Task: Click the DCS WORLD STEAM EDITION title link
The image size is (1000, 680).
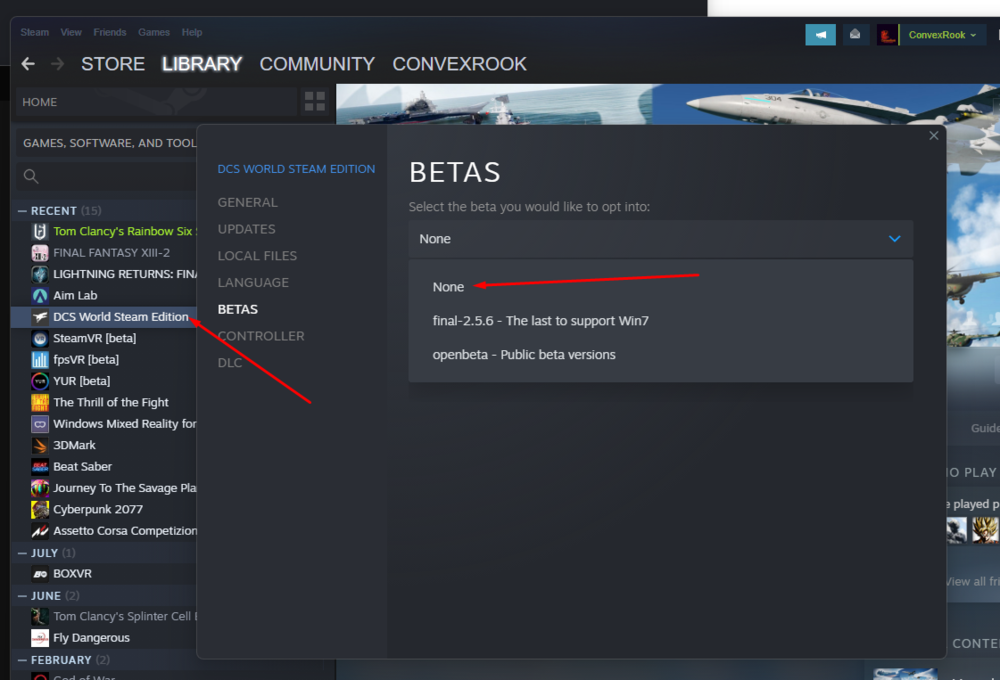Action: (x=296, y=169)
